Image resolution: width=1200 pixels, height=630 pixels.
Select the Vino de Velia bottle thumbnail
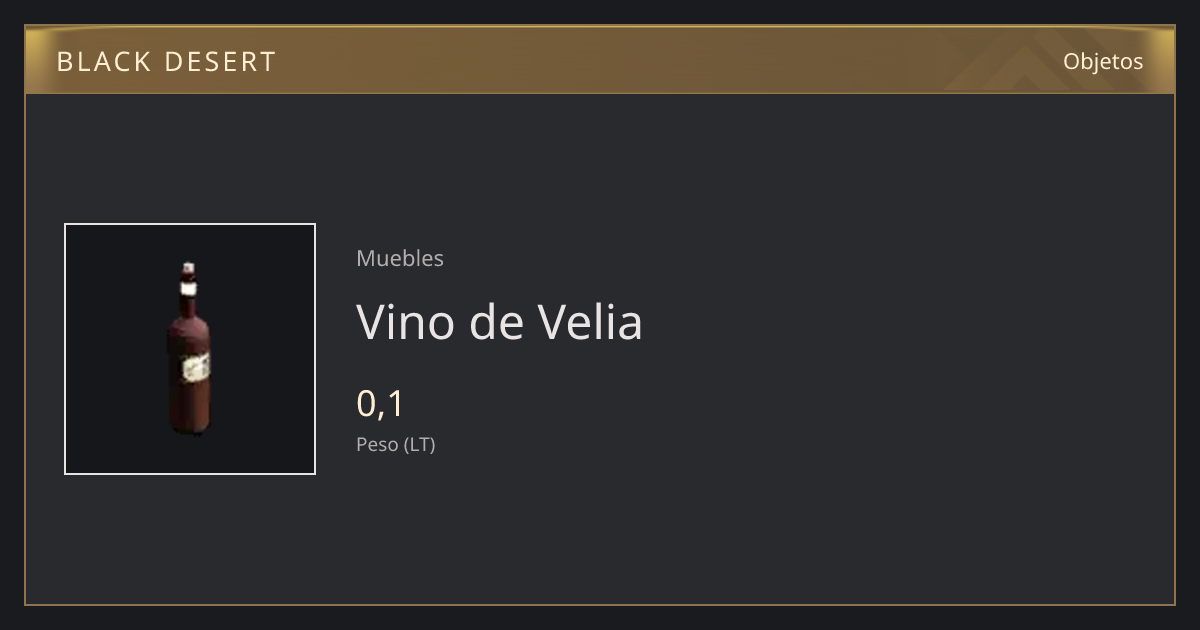coord(190,349)
